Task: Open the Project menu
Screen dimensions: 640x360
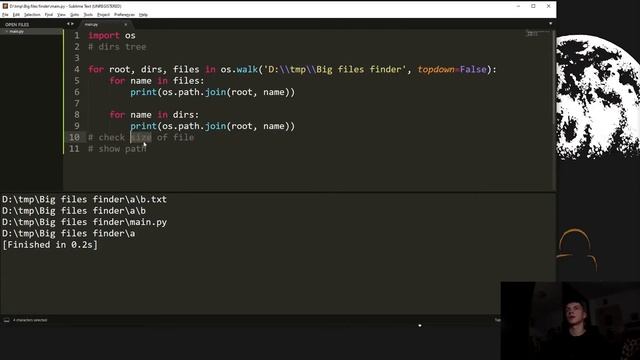Action: pyautogui.click(x=103, y=15)
